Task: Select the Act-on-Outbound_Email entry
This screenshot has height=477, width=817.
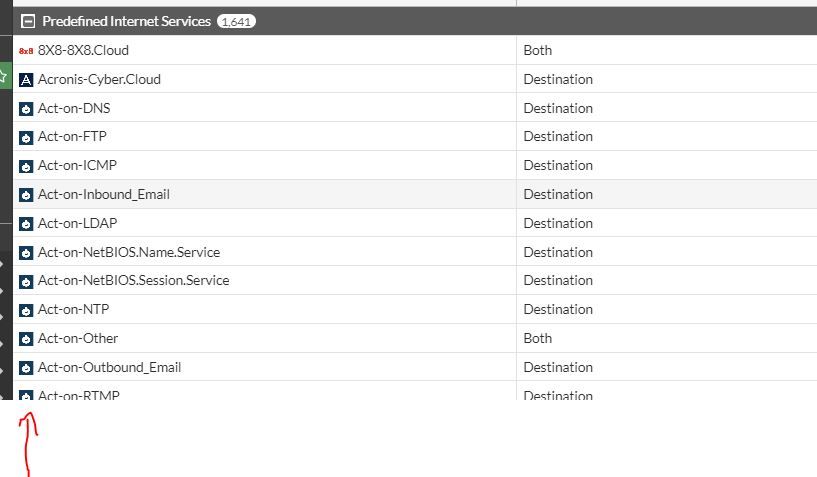Action: pos(109,367)
